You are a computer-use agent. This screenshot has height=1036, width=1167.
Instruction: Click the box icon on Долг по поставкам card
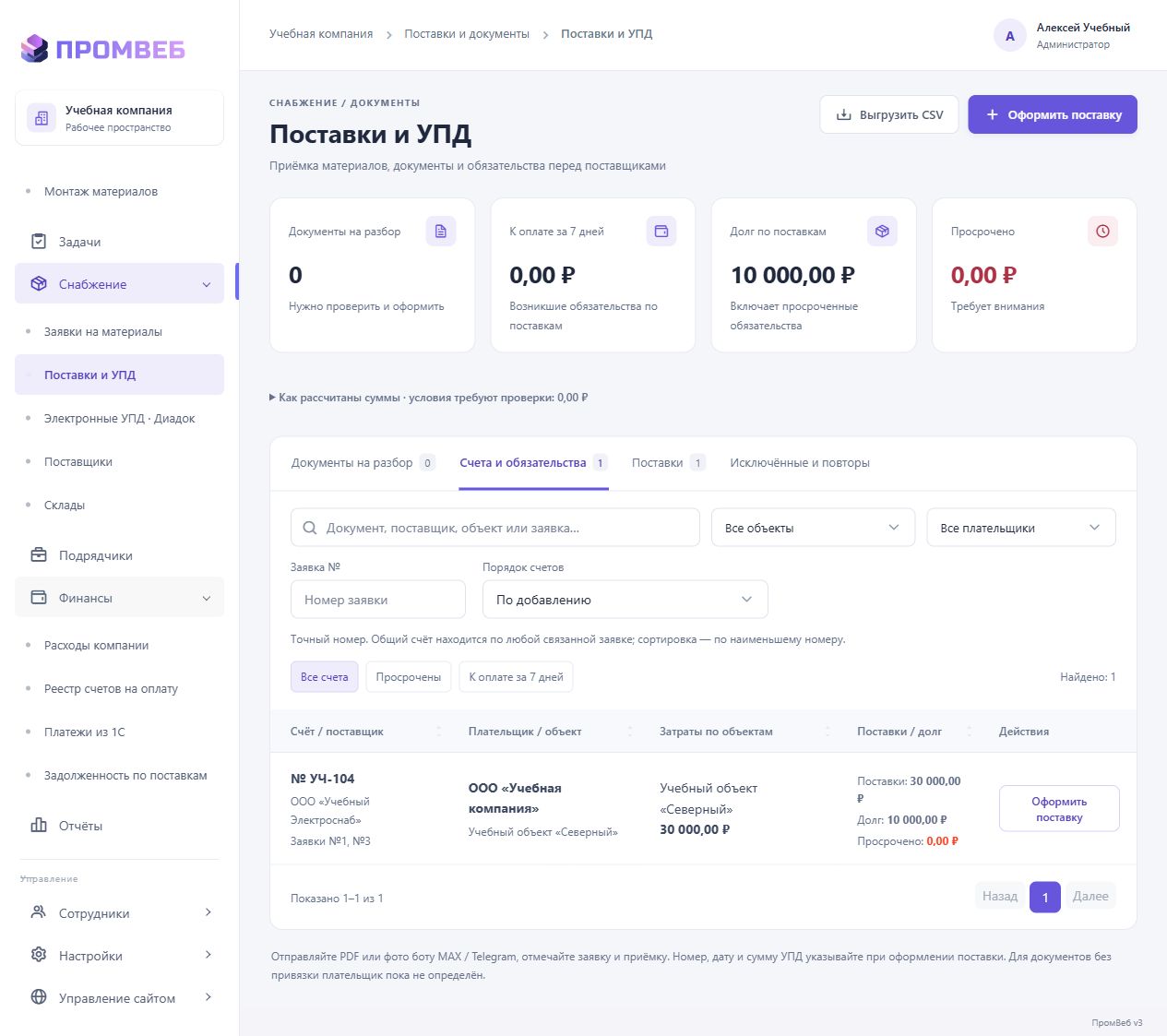coord(882,232)
